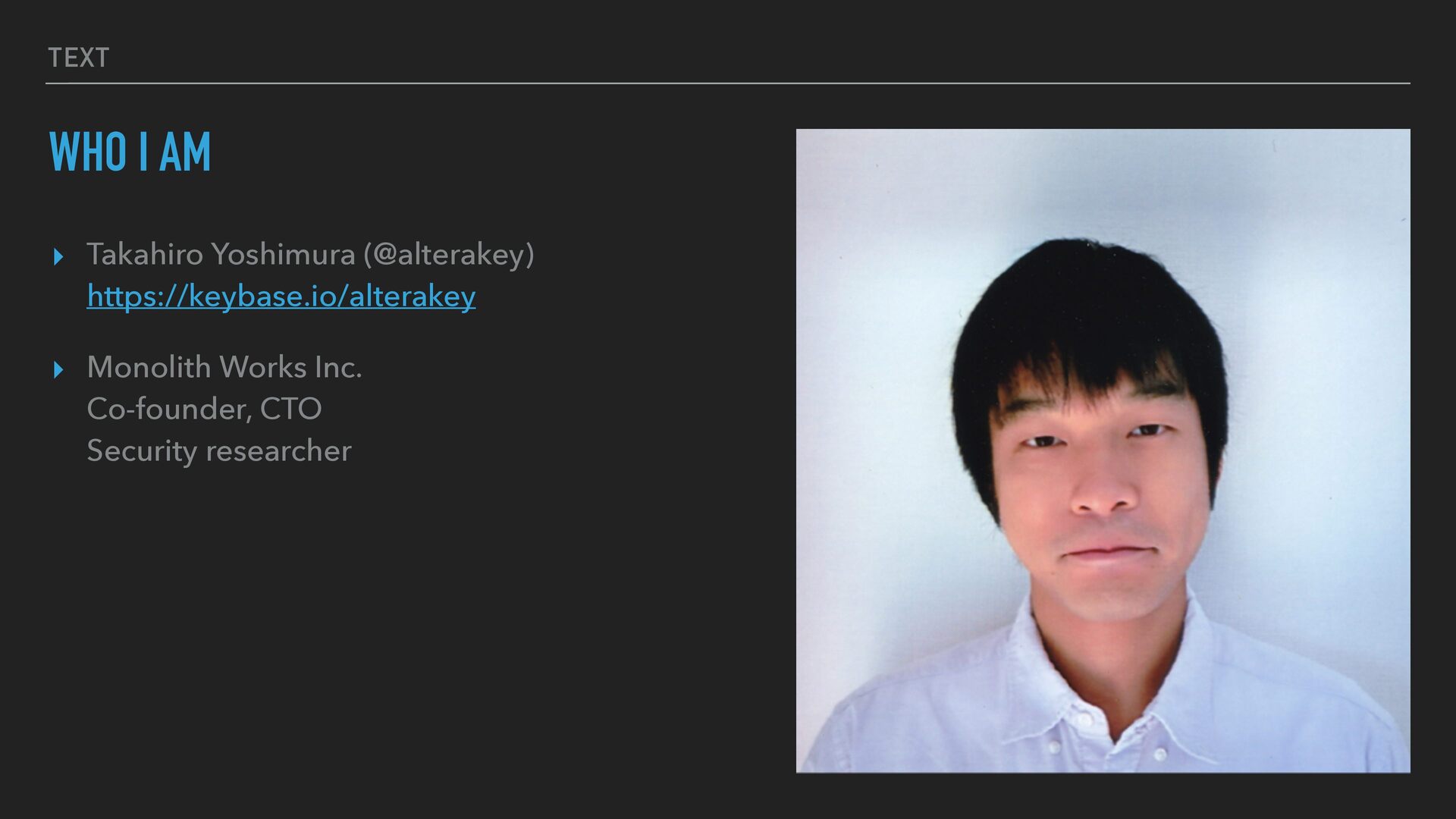
Task: Click the word Monolith
Action: pos(149,367)
